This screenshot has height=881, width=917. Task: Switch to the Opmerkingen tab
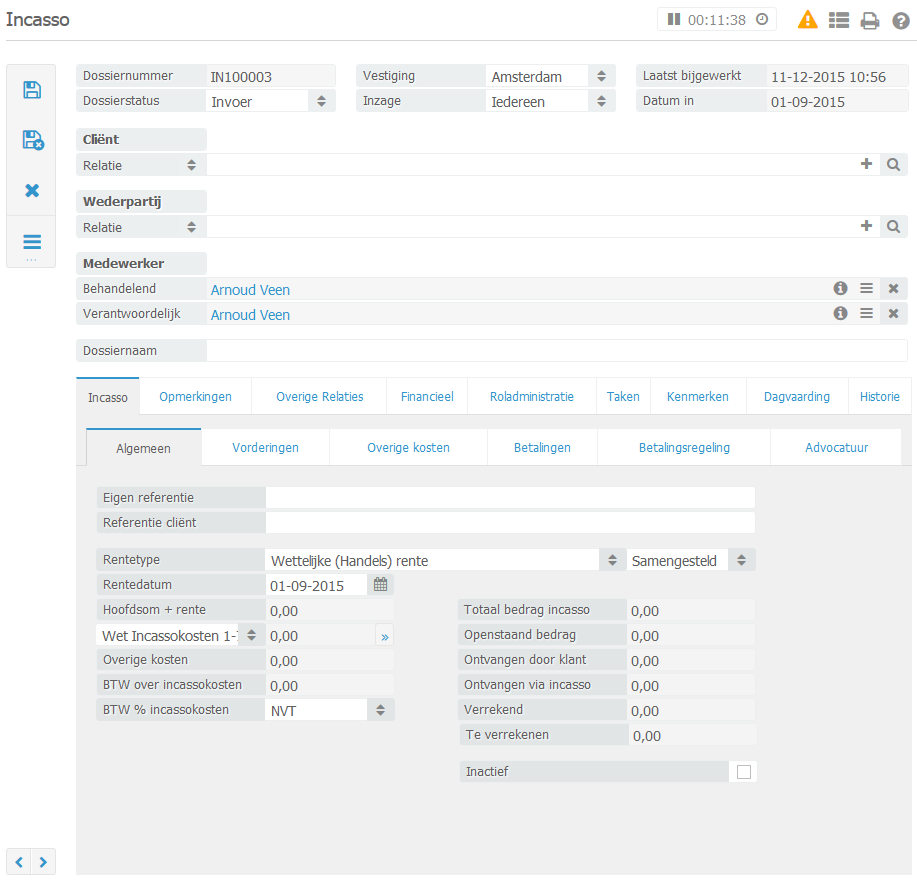pos(195,397)
